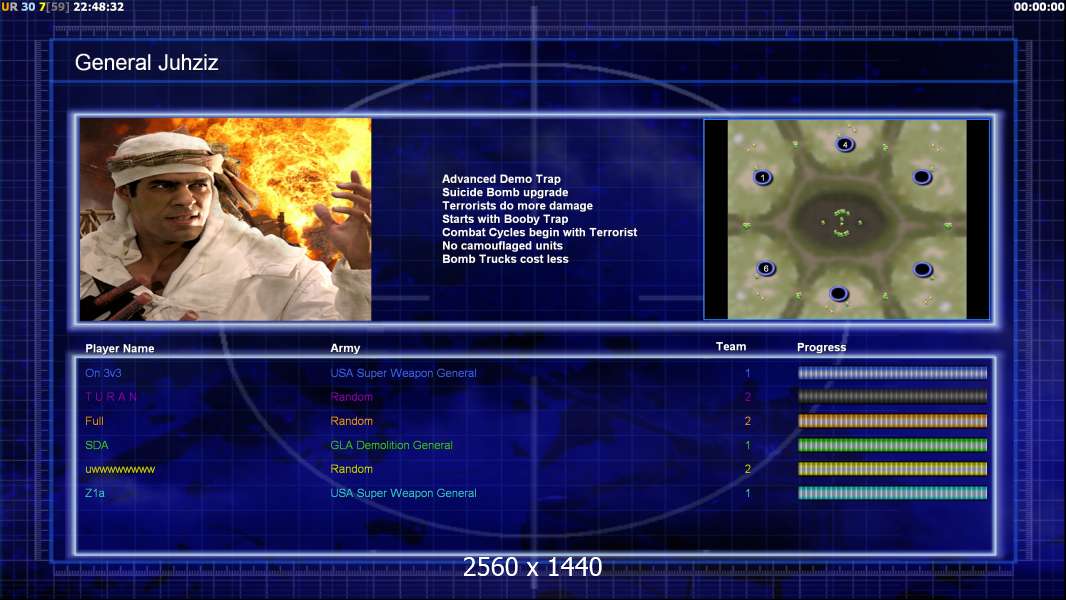The height and width of the screenshot is (600, 1066).
Task: Click Z1a's USA Super Weapon General army
Action: (403, 493)
